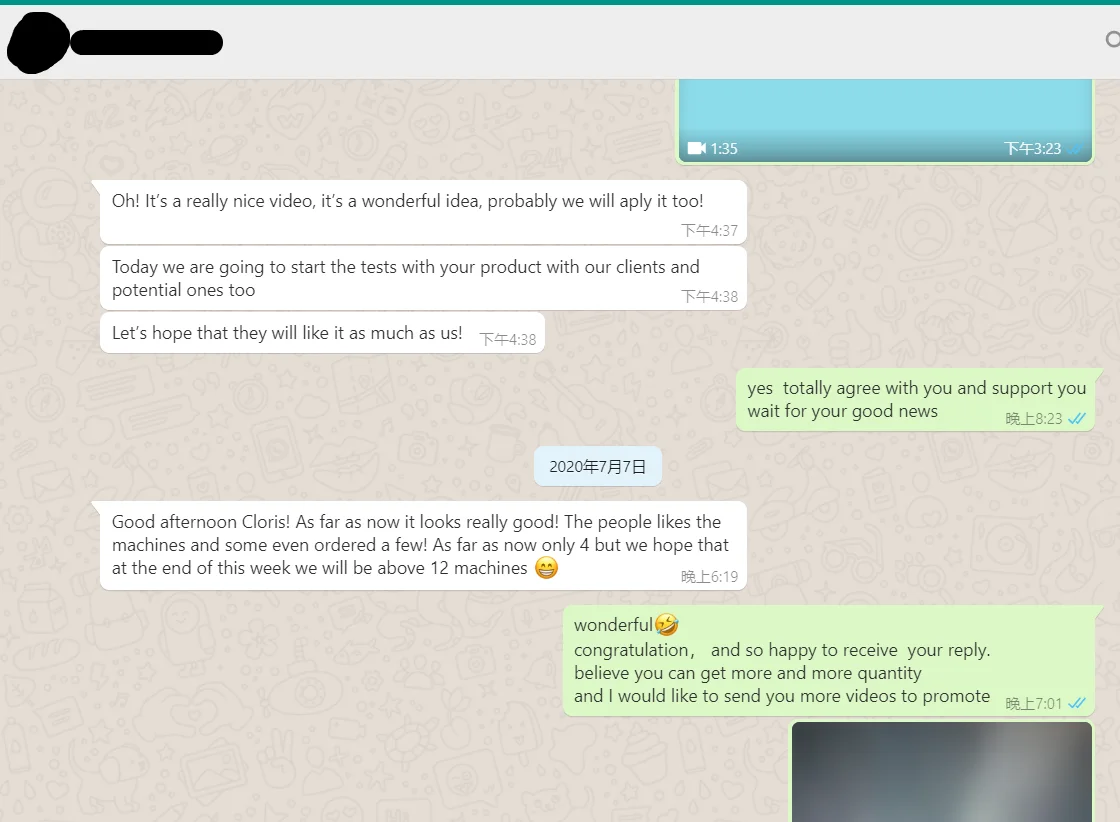Open the redacted contact profile avatar
The height and width of the screenshot is (822, 1120).
pyautogui.click(x=37, y=43)
